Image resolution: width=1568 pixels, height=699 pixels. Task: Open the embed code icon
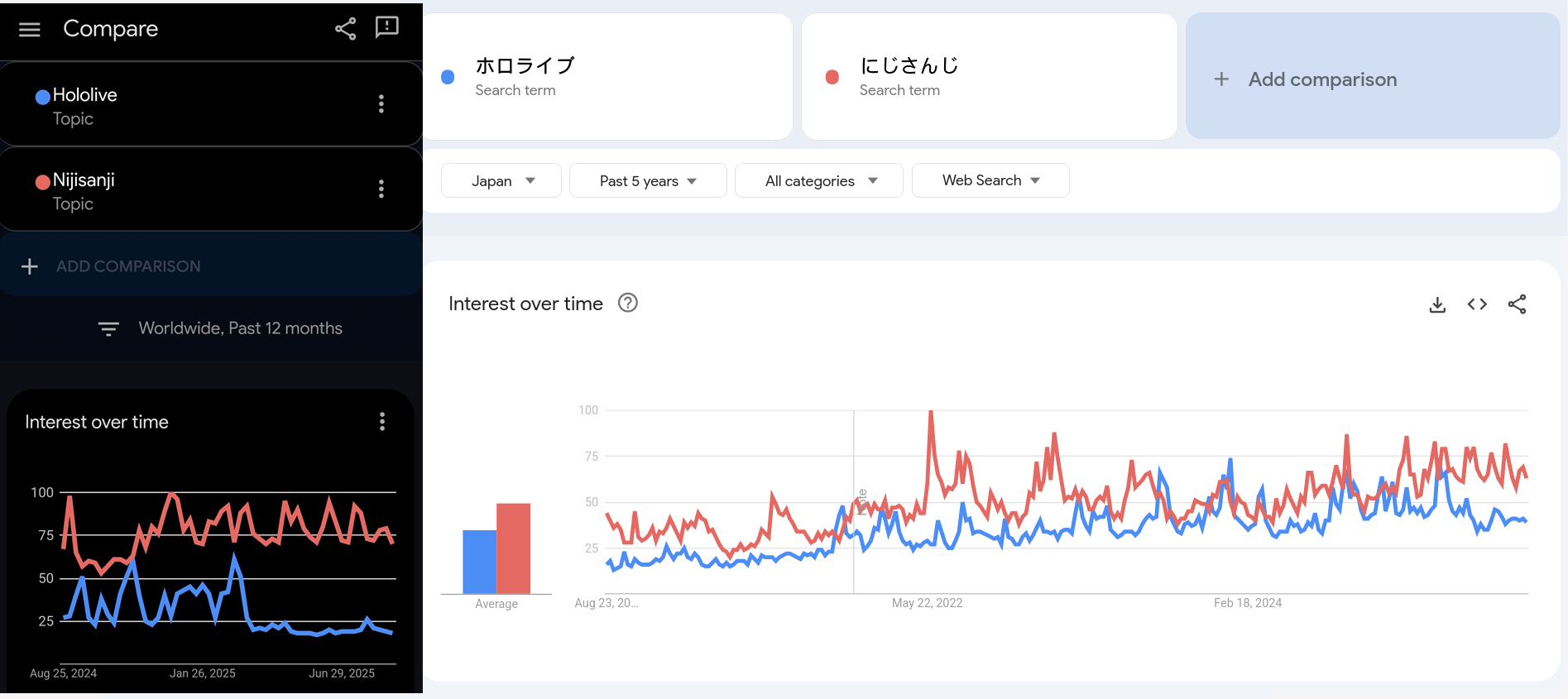(1477, 304)
